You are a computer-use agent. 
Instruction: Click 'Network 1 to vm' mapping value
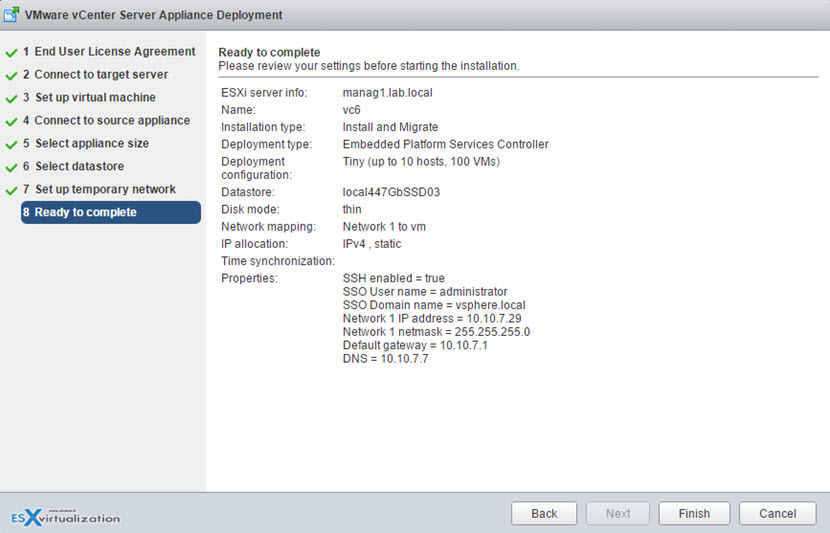[384, 227]
